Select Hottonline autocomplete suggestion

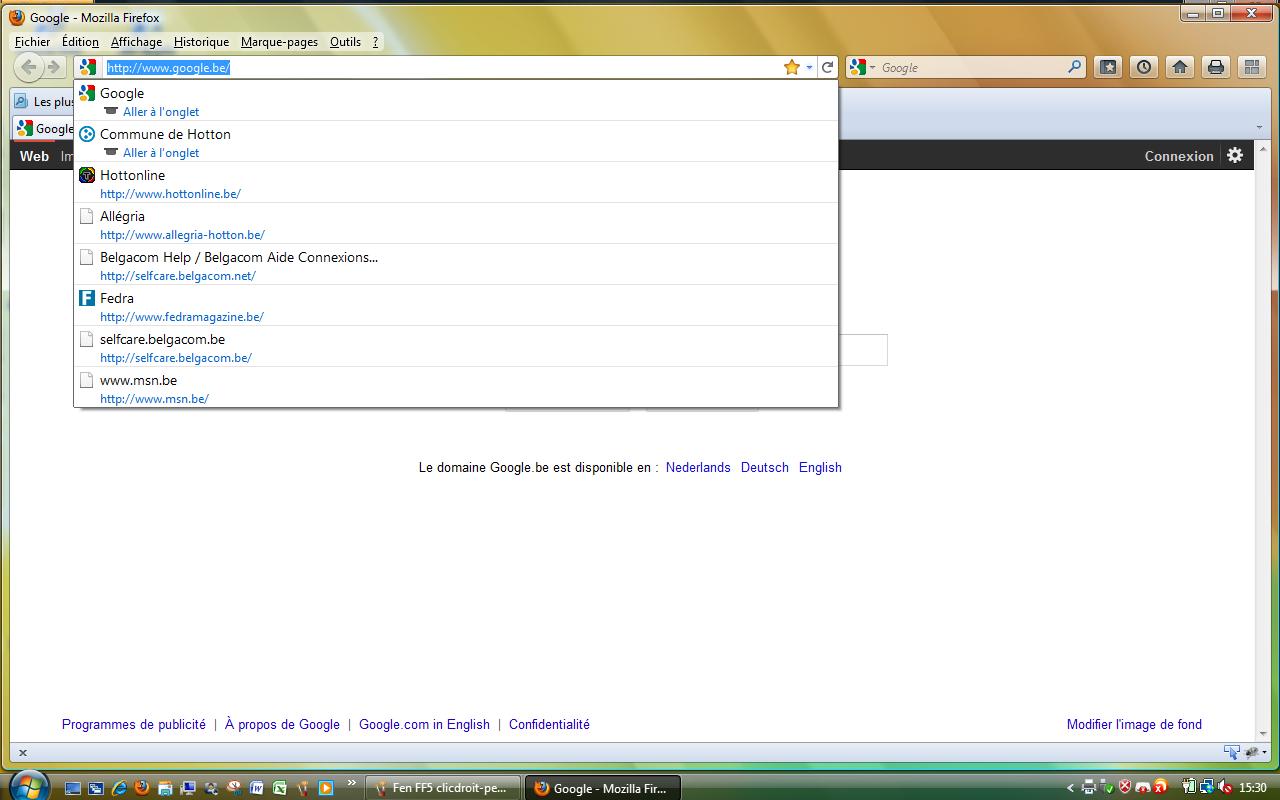(456, 183)
